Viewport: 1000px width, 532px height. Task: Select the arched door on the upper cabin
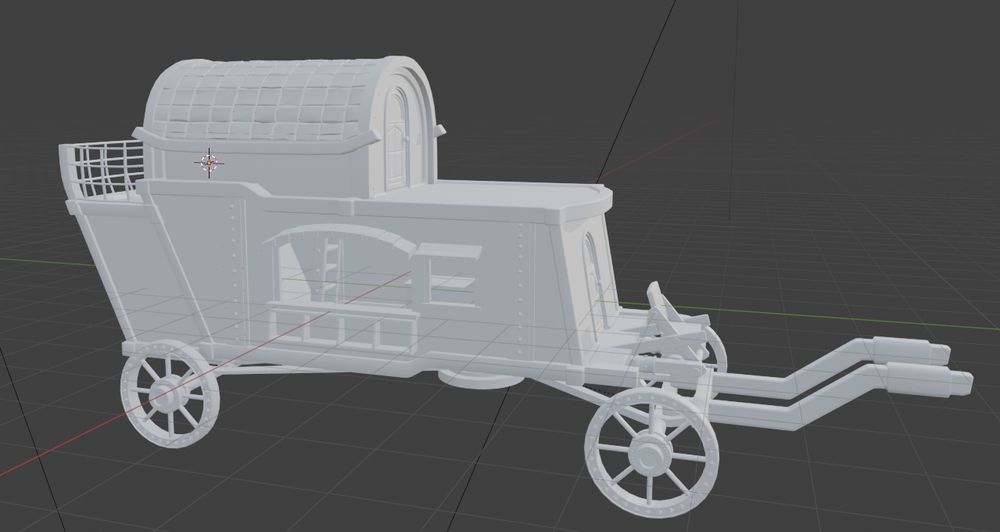click(x=397, y=139)
